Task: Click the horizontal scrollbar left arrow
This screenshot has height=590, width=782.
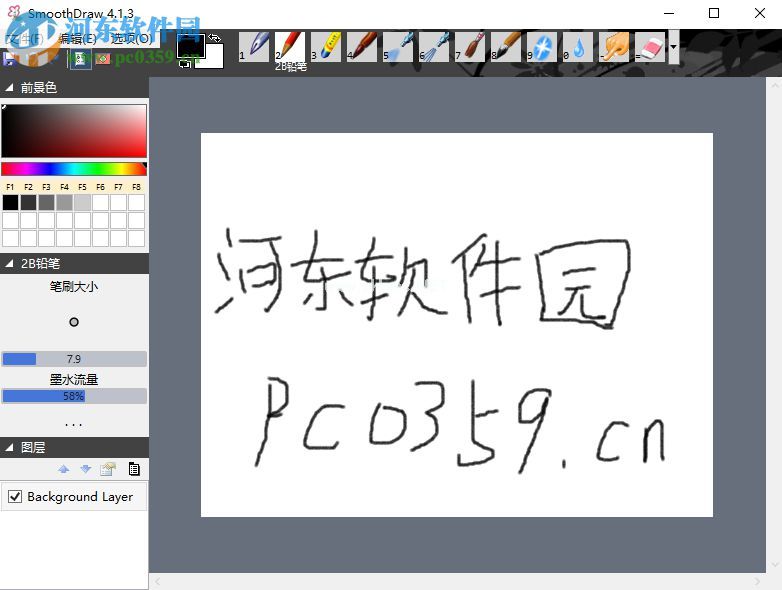Action: [x=157, y=582]
